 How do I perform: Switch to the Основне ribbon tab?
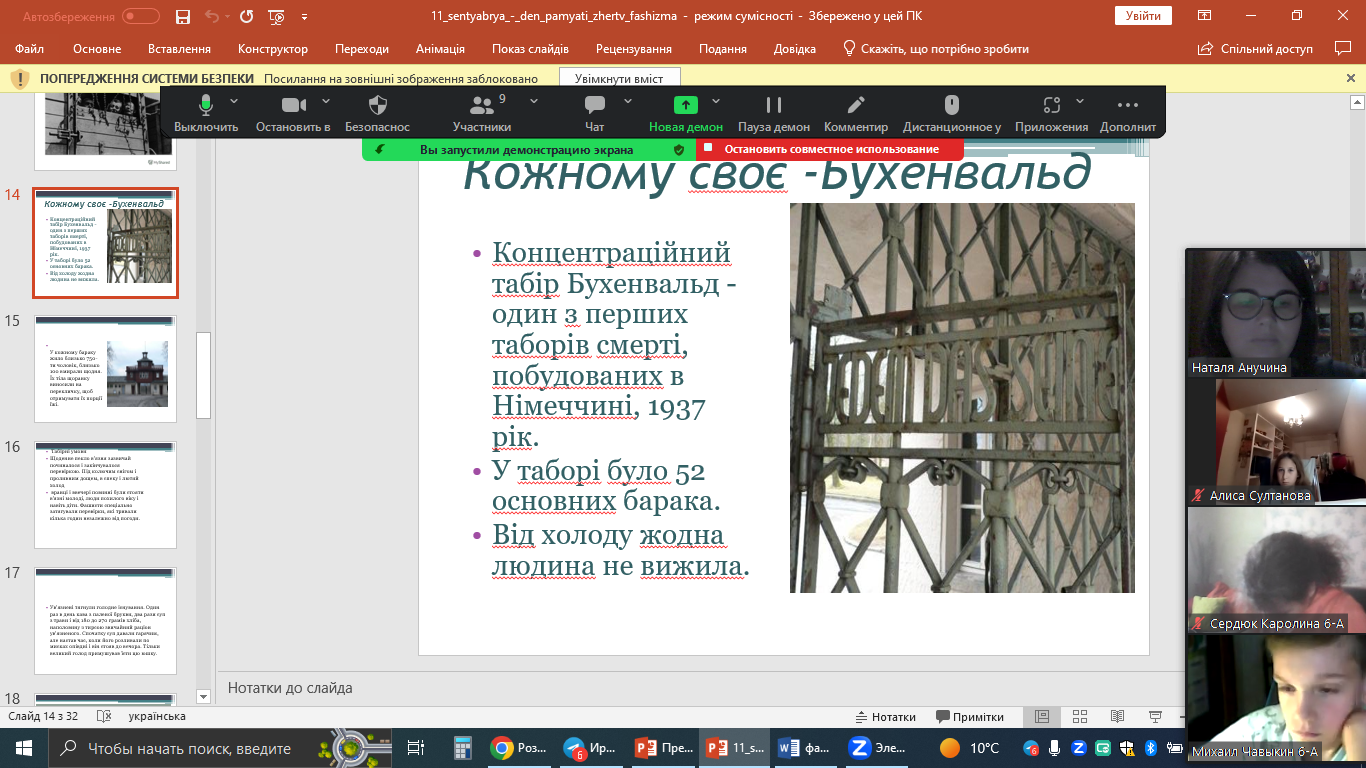coord(97,49)
